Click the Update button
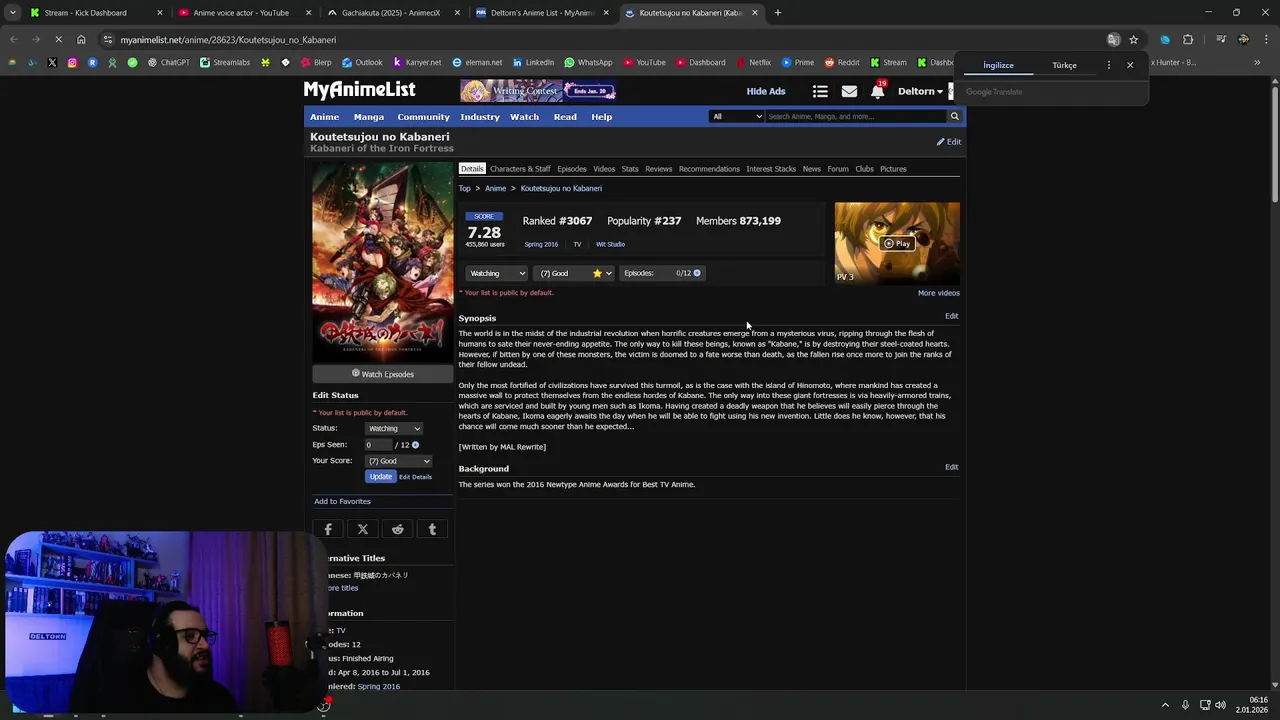 tap(380, 477)
